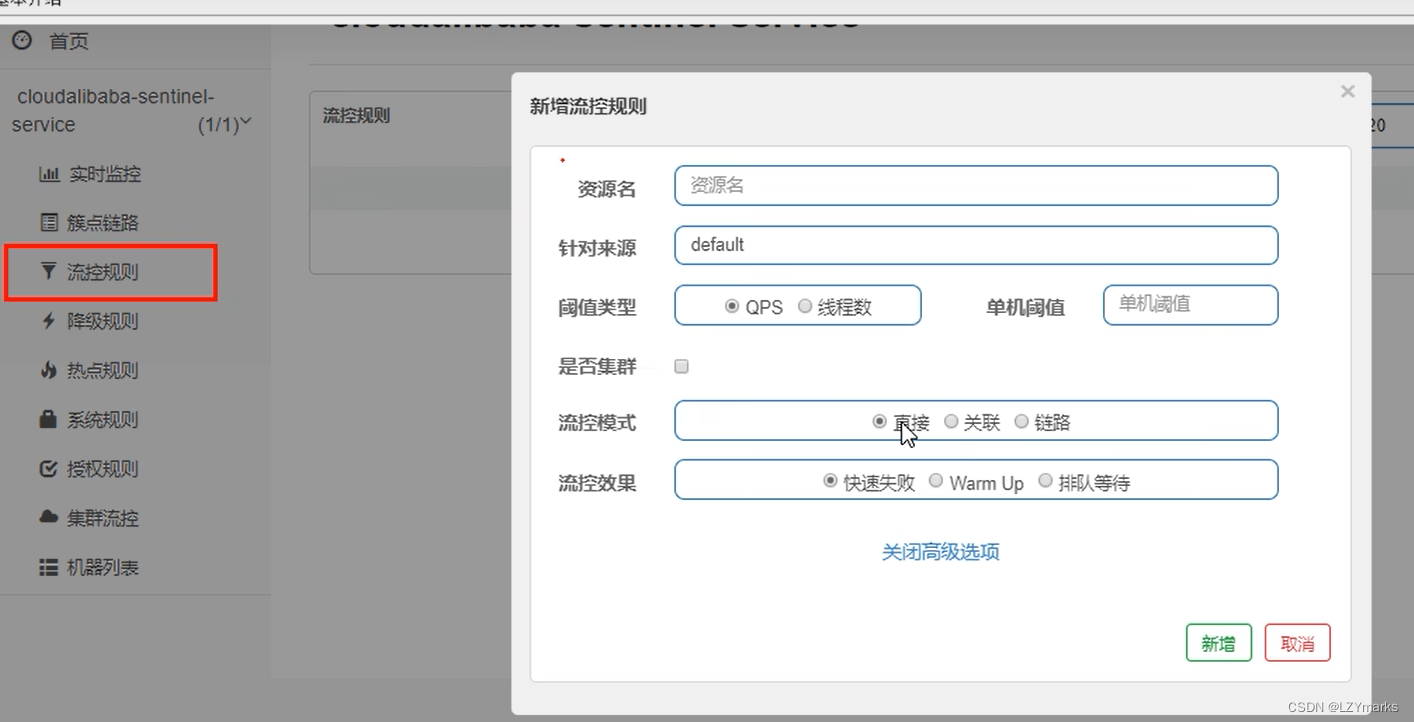Click the 降级规则 lightning bolt icon

pos(48,320)
